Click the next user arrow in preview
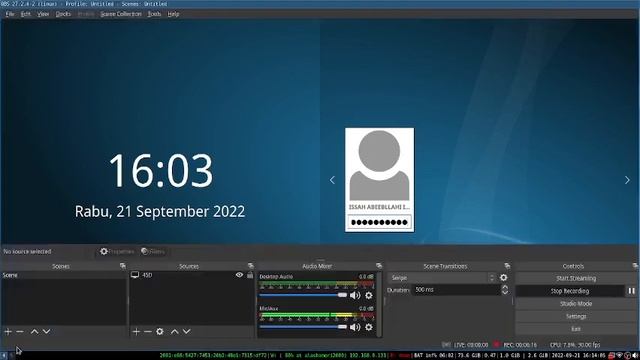The height and width of the screenshot is (360, 640). tap(627, 180)
